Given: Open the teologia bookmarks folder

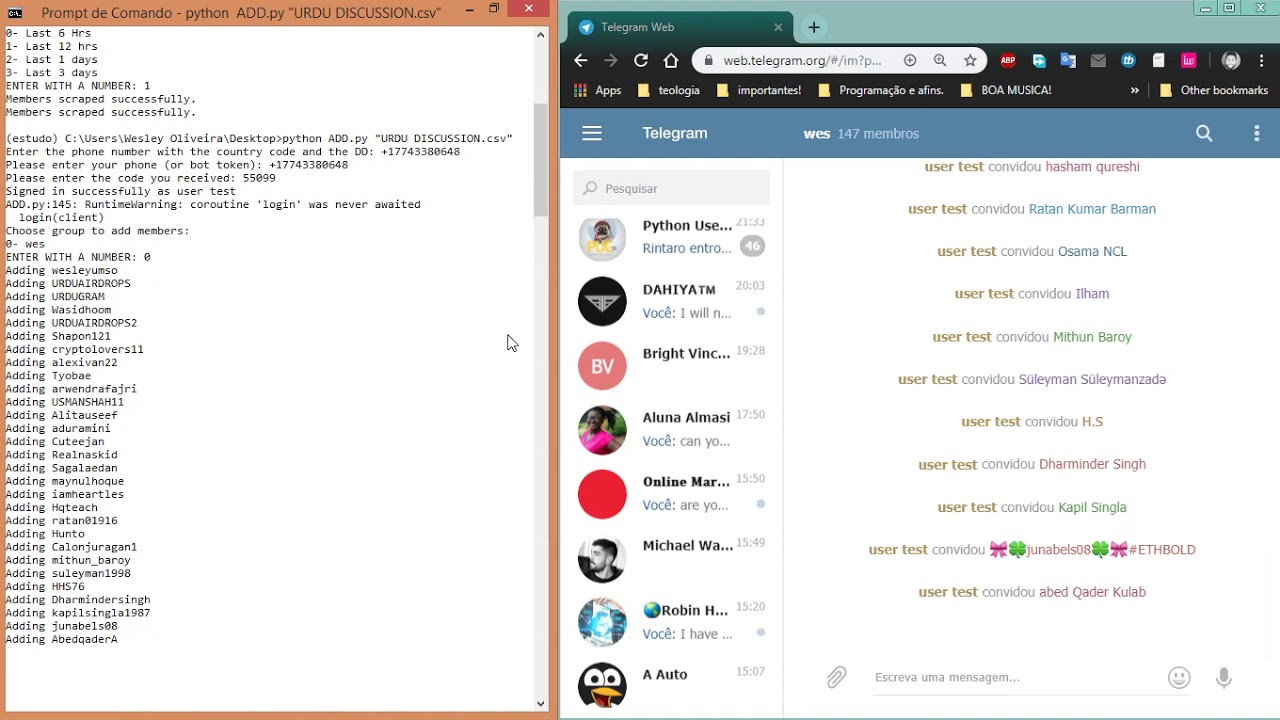Looking at the screenshot, I should point(668,90).
